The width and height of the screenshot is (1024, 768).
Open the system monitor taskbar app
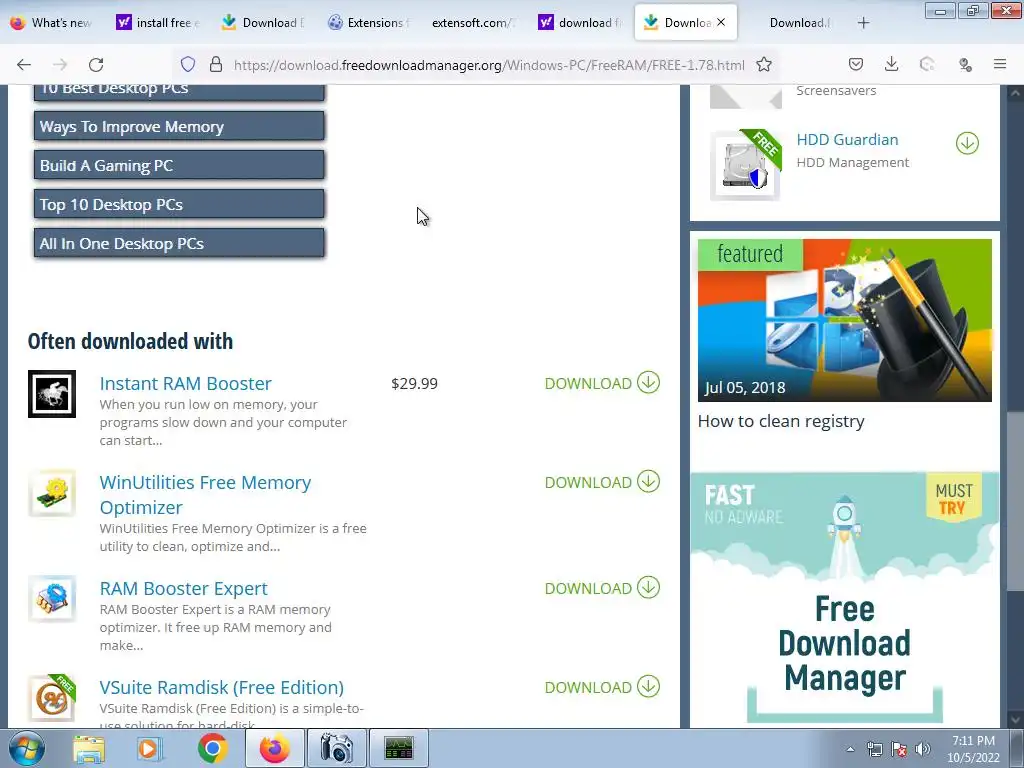click(398, 748)
